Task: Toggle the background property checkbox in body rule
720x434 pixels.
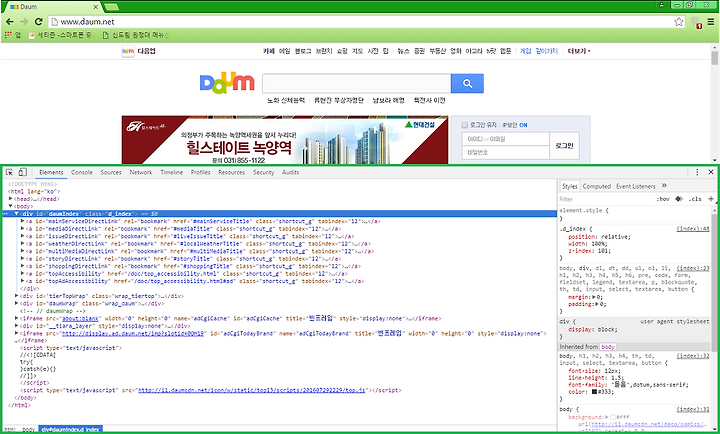Action: (613, 417)
